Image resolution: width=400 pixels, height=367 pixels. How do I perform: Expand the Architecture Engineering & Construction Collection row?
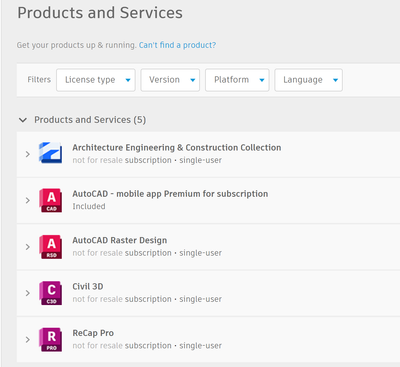28,154
